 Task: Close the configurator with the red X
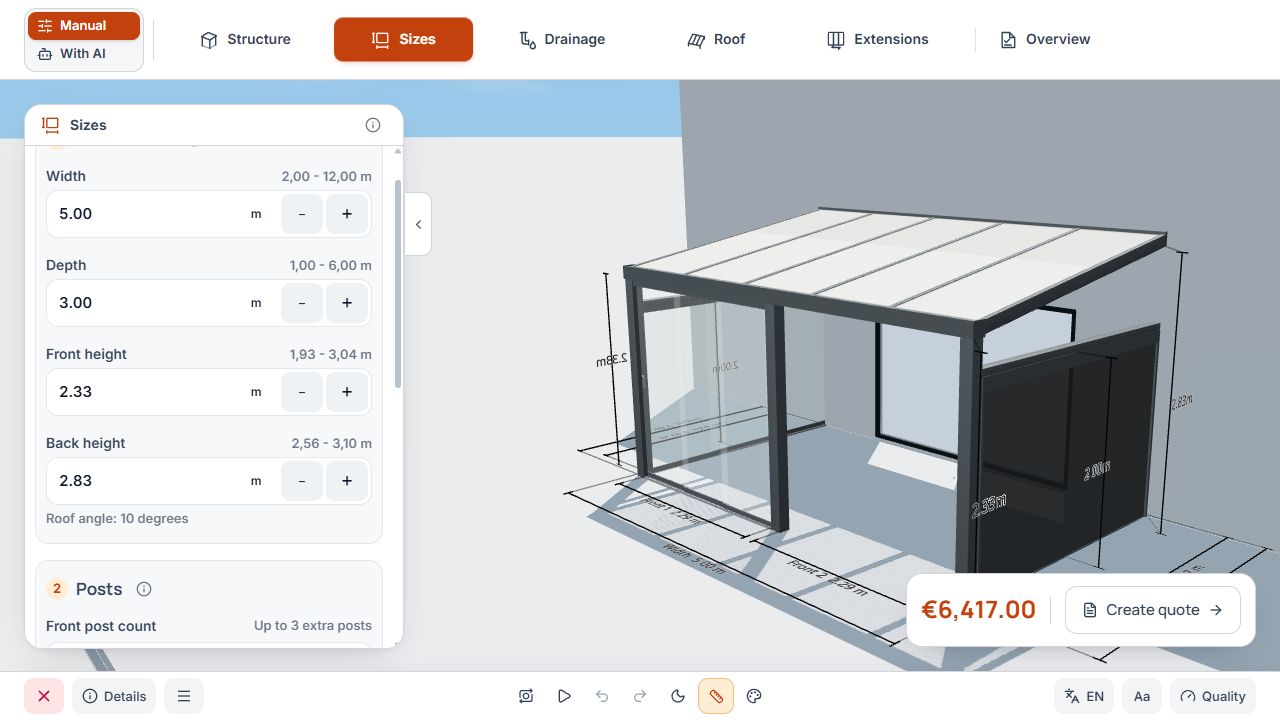coord(44,696)
